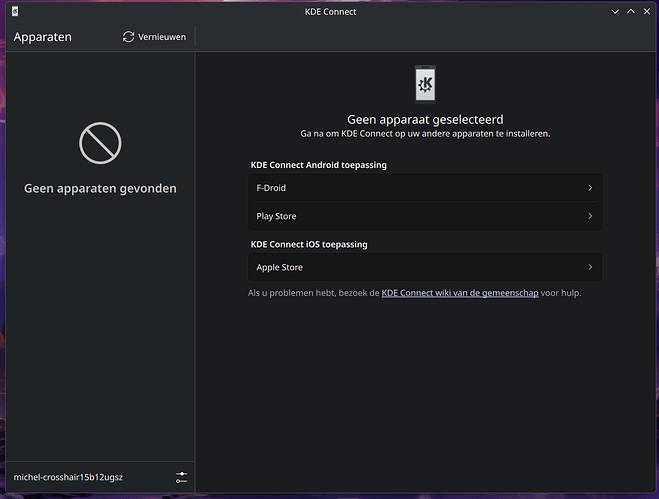659x499 pixels.
Task: Follow the KDE Connect wiki van de gemeenschap link
Action: (460, 293)
